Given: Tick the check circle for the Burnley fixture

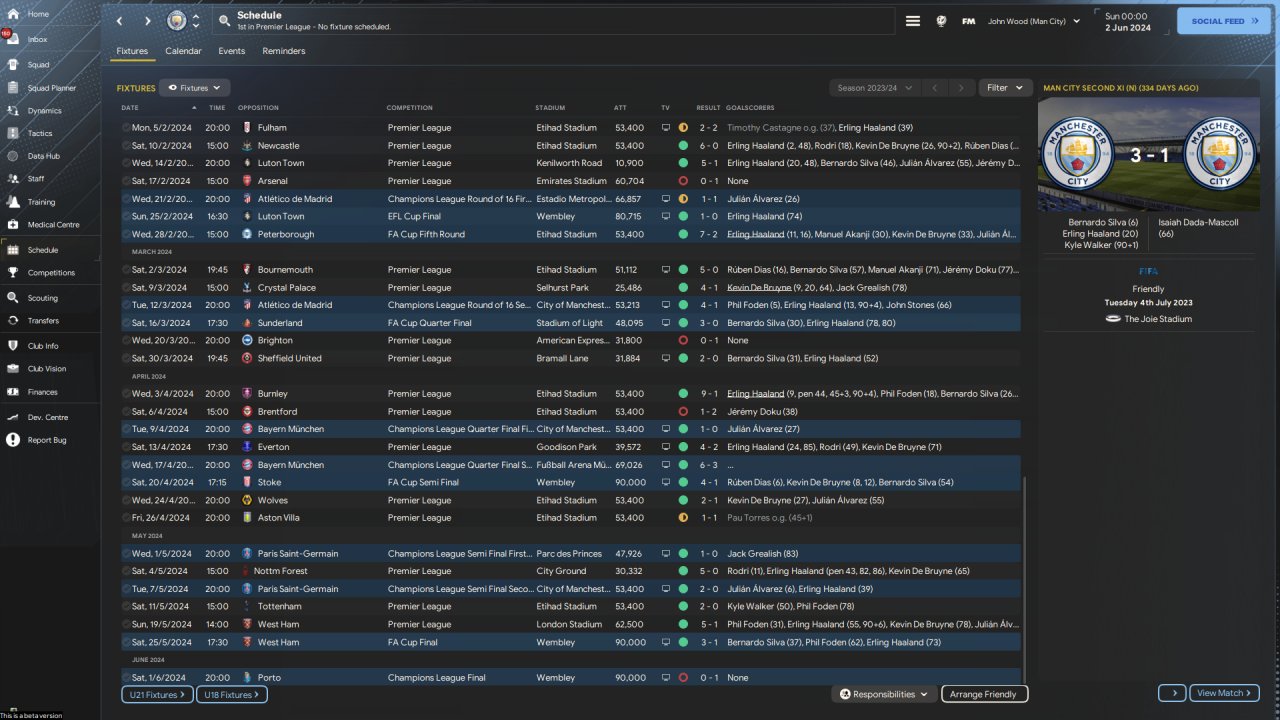Looking at the screenshot, I should click(x=126, y=394).
